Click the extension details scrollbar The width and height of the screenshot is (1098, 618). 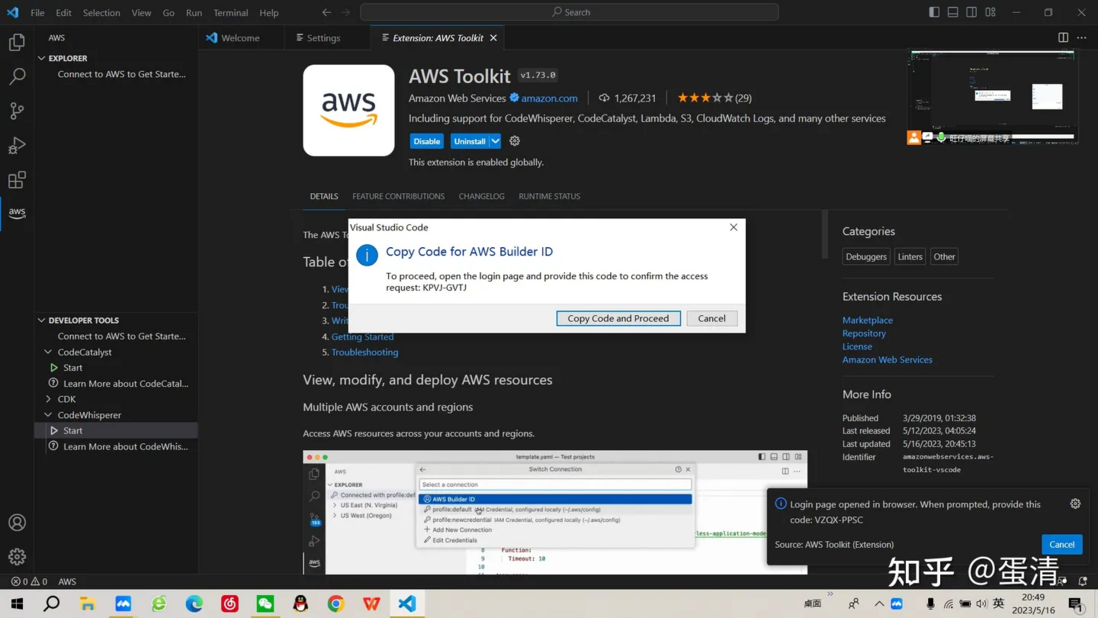(x=825, y=234)
